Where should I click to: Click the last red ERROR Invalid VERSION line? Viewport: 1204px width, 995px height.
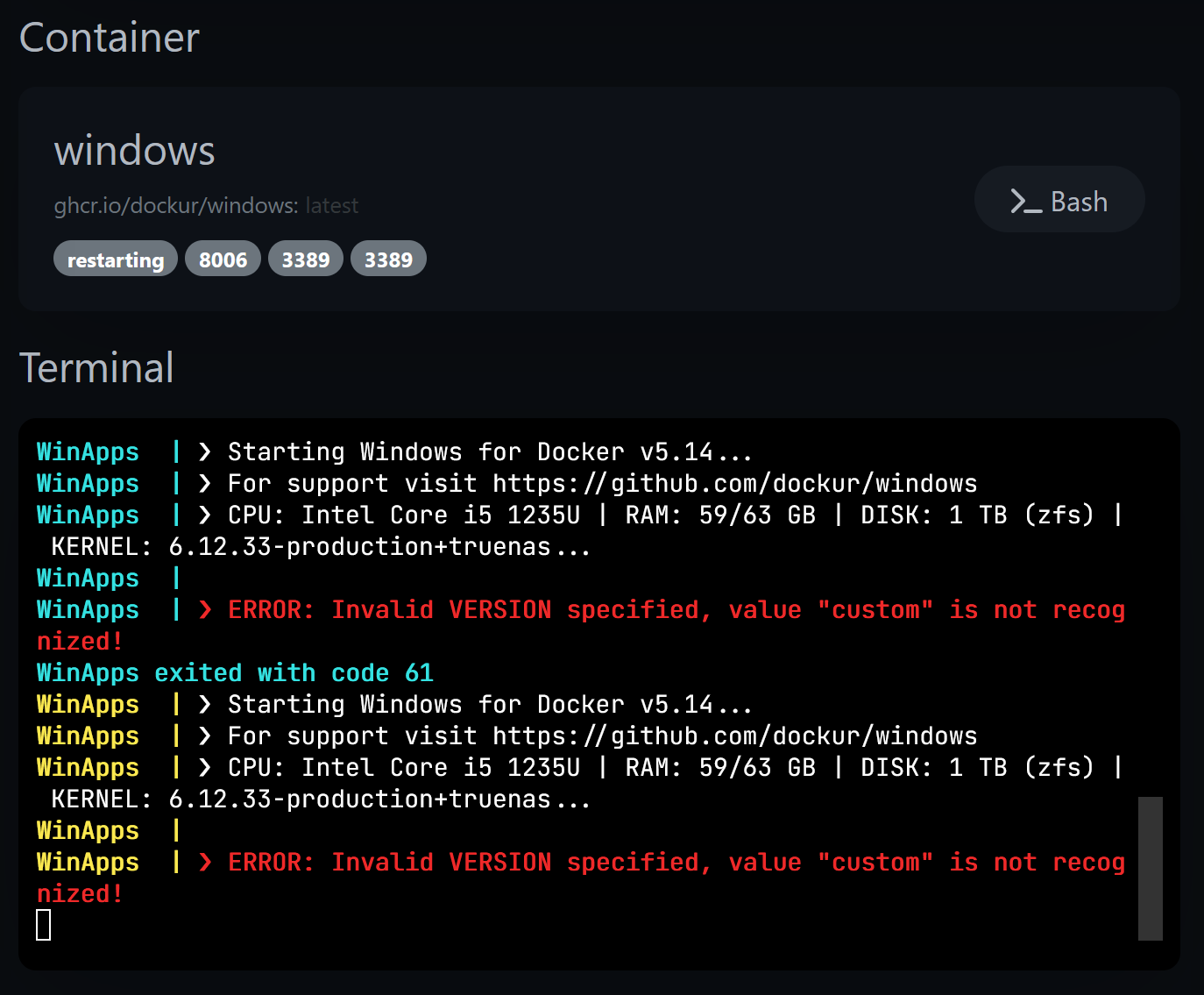581,878
